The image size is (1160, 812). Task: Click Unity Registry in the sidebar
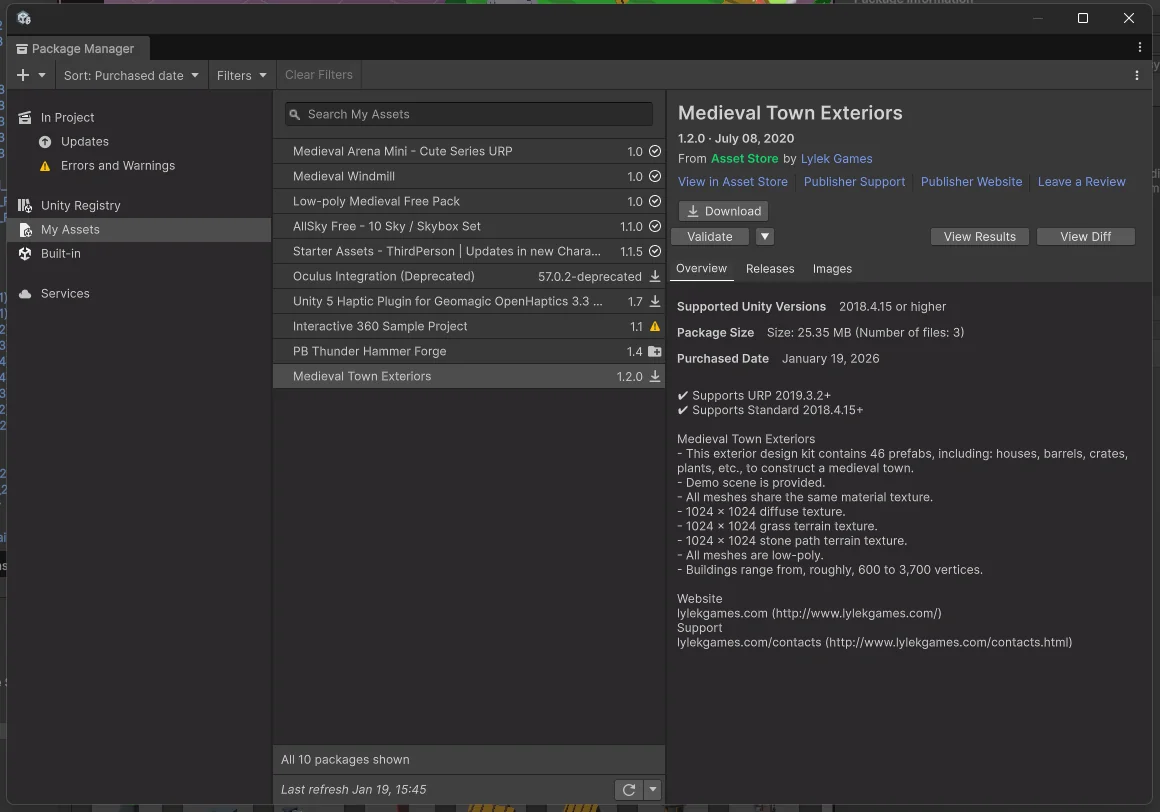80,205
